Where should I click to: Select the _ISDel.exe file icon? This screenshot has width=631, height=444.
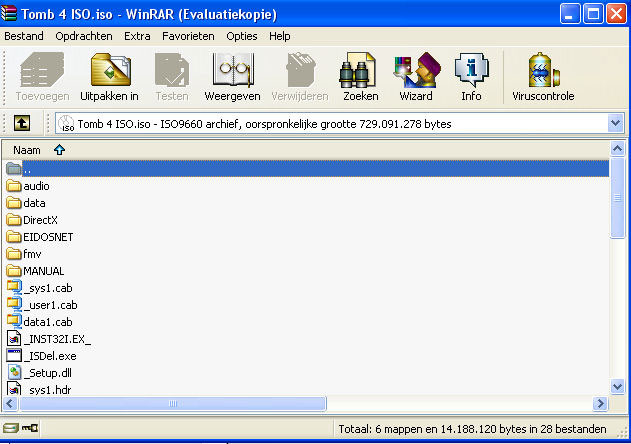[x=14, y=355]
